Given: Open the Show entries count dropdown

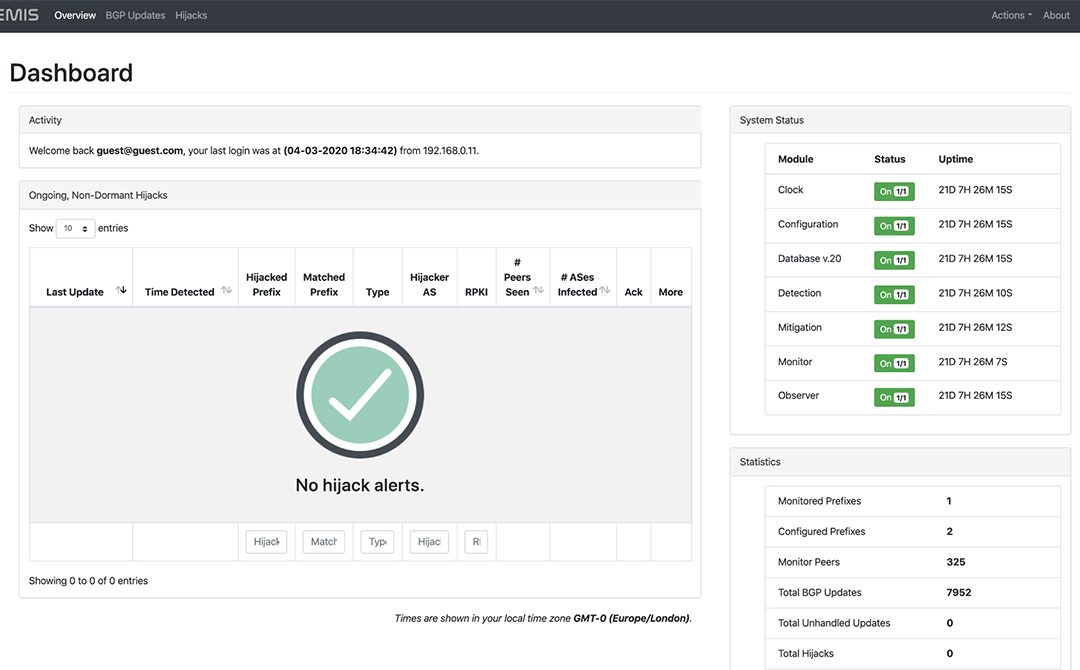Looking at the screenshot, I should tap(76, 229).
